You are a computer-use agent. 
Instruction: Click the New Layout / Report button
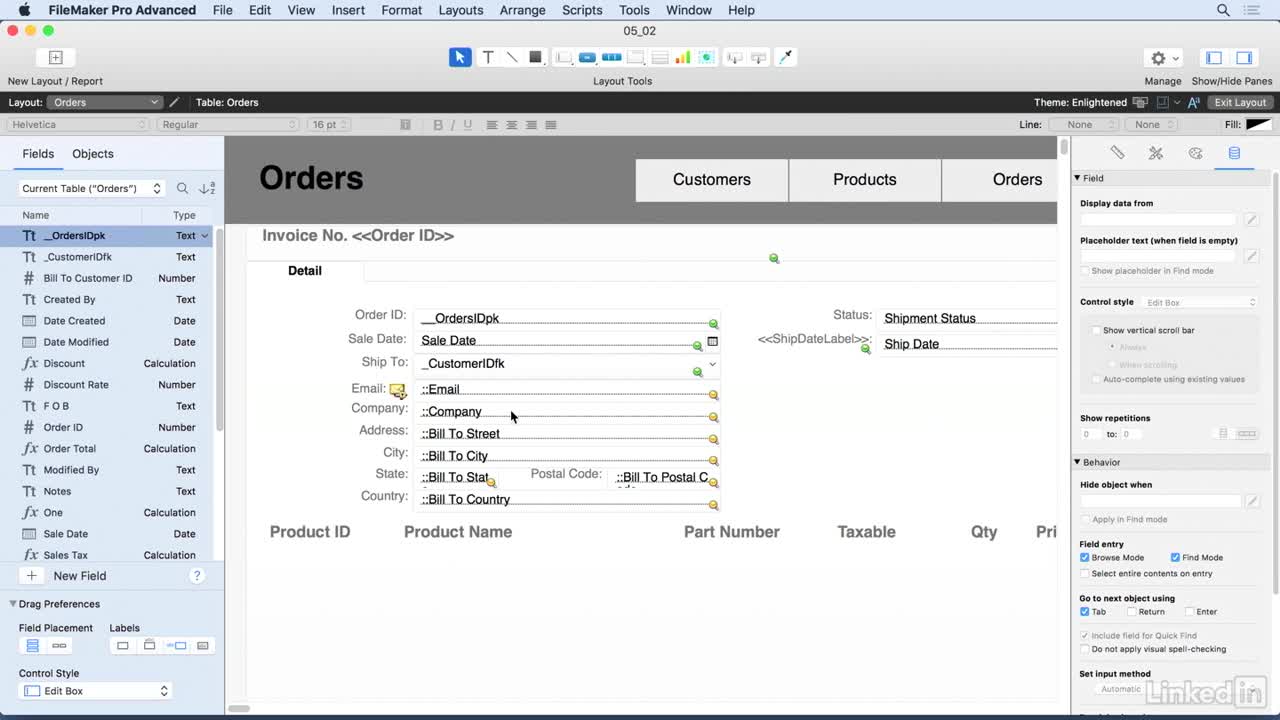(x=56, y=58)
